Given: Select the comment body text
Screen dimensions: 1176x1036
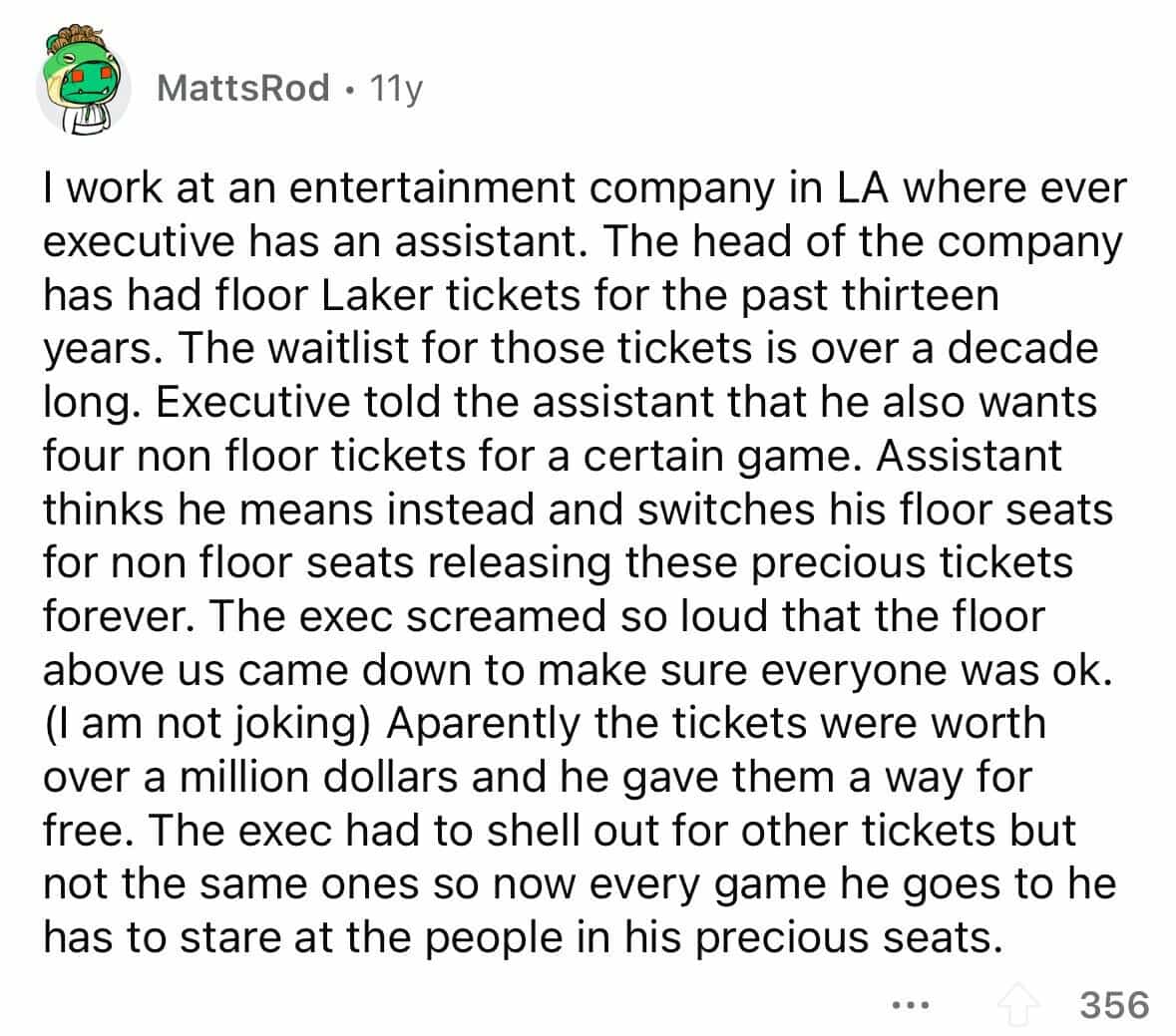Looking at the screenshot, I should click(584, 558).
